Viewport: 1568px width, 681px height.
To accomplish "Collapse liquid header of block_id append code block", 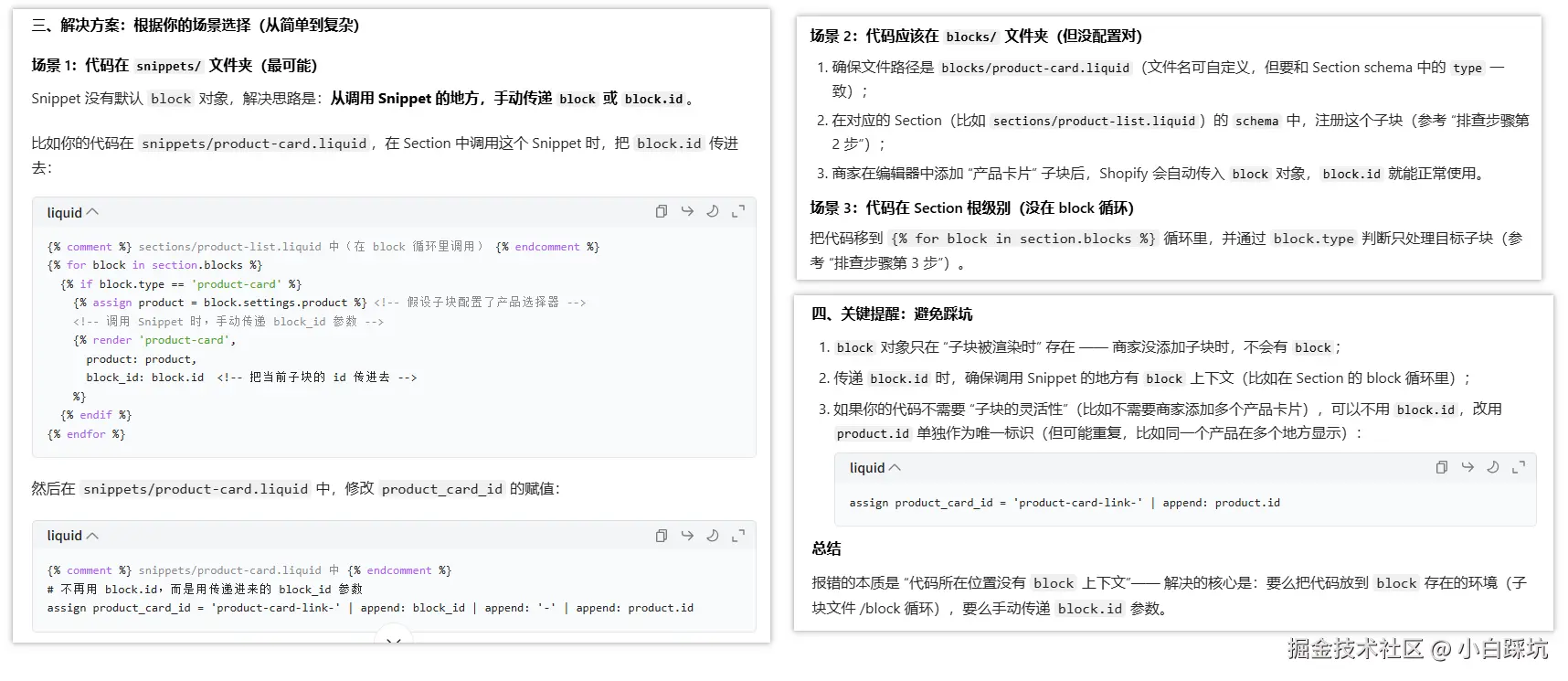I will (x=72, y=536).
